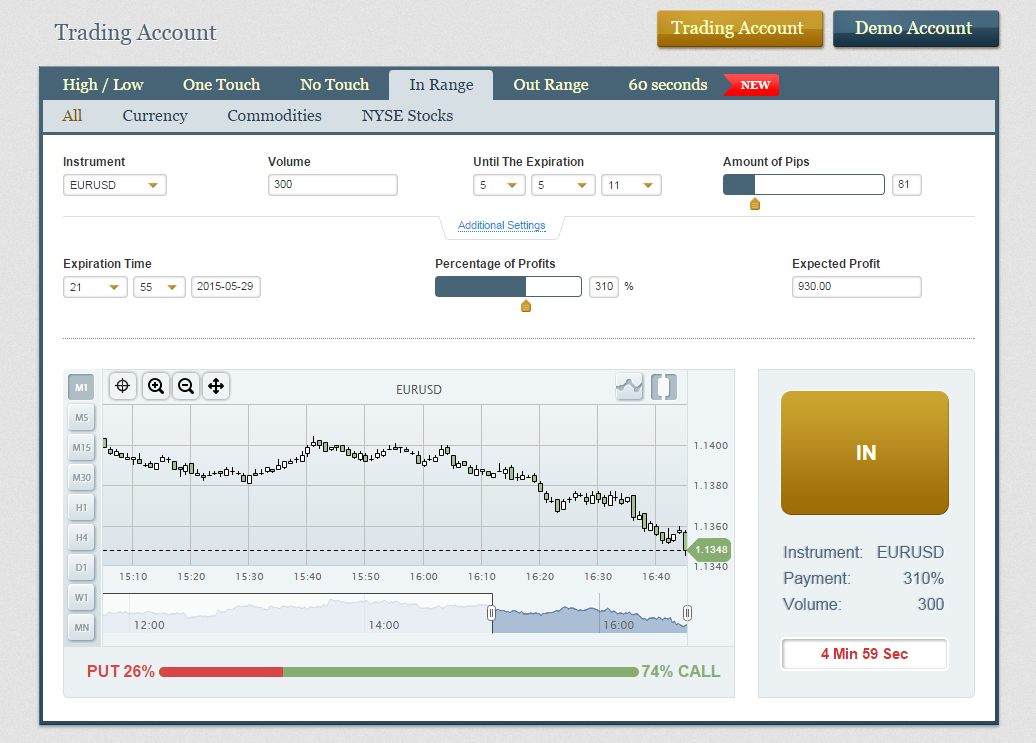Switch to One Touch tab
1036x743 pixels.
[221, 85]
